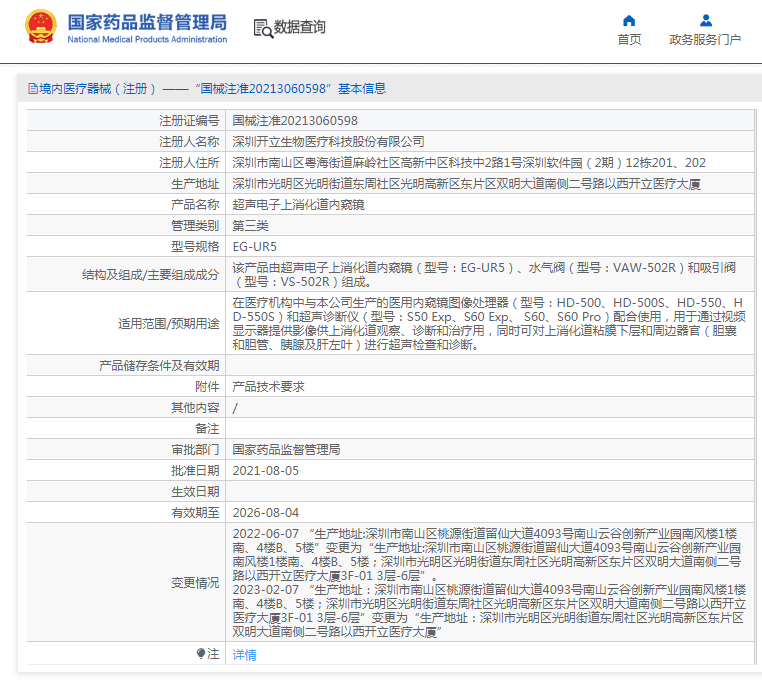Select the attachment value 产品技术要求
Screen dimensions: 762x681
268,386
